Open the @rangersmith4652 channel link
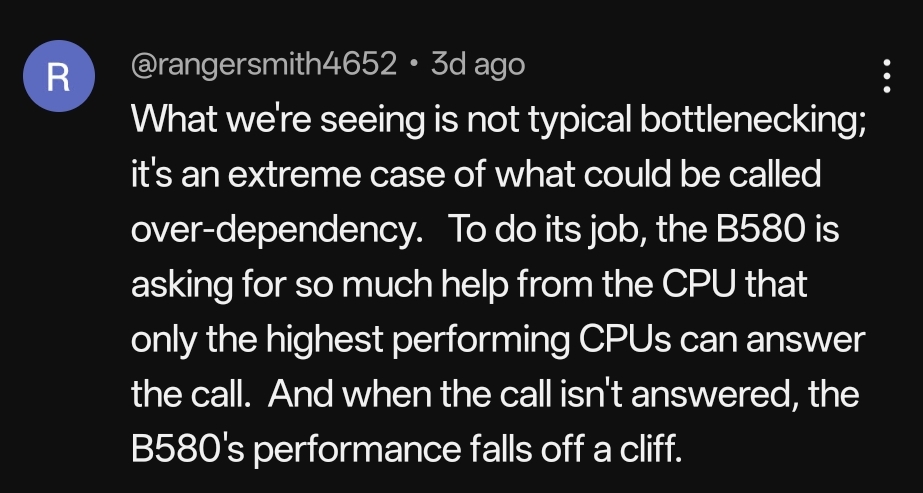Screen dimensions: 923x493 [x=264, y=64]
